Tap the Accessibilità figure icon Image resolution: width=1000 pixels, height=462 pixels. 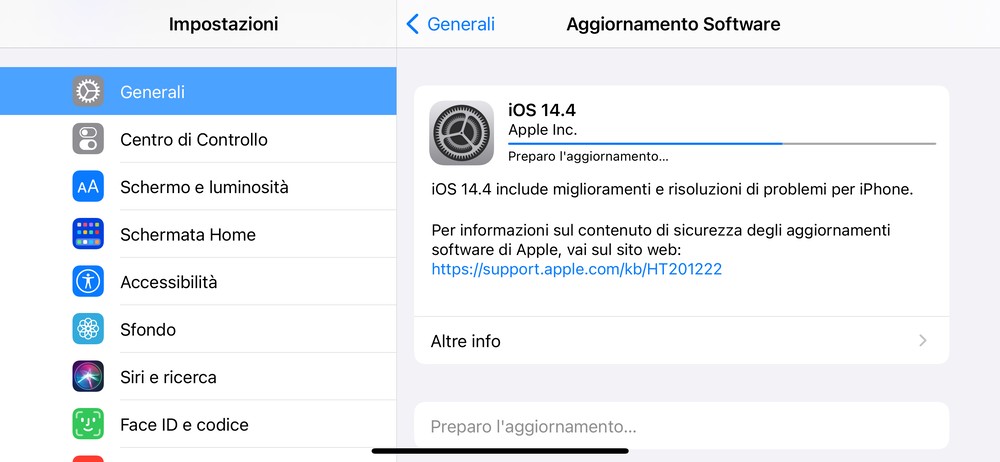tap(88, 282)
